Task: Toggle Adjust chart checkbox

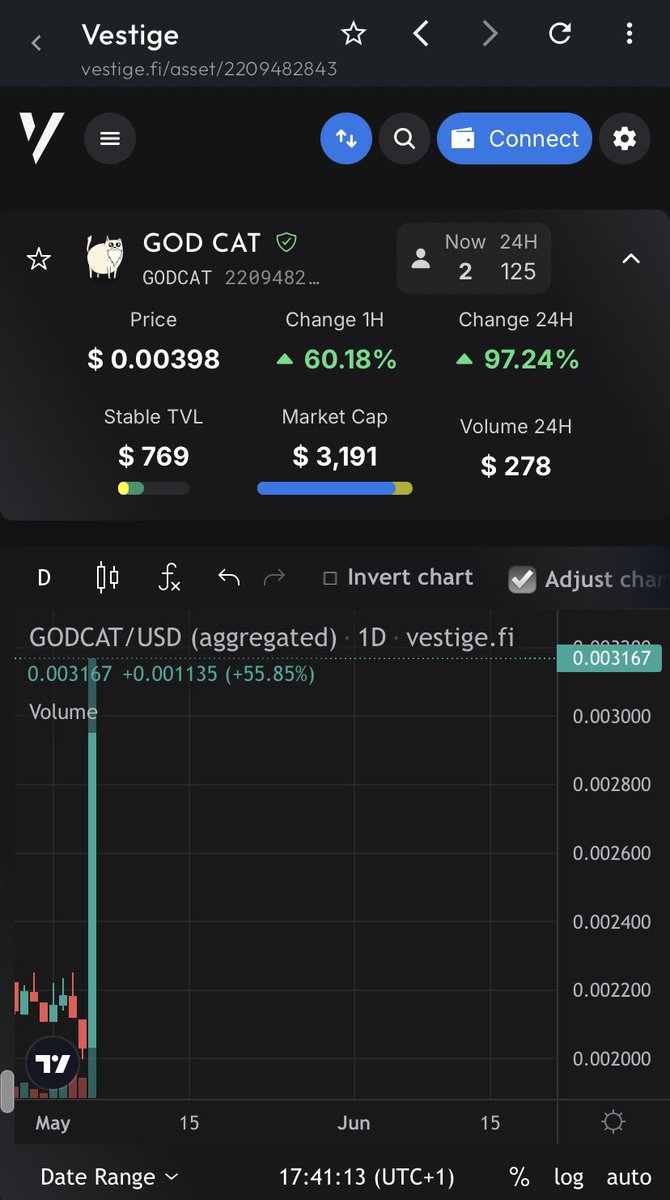Action: point(522,579)
